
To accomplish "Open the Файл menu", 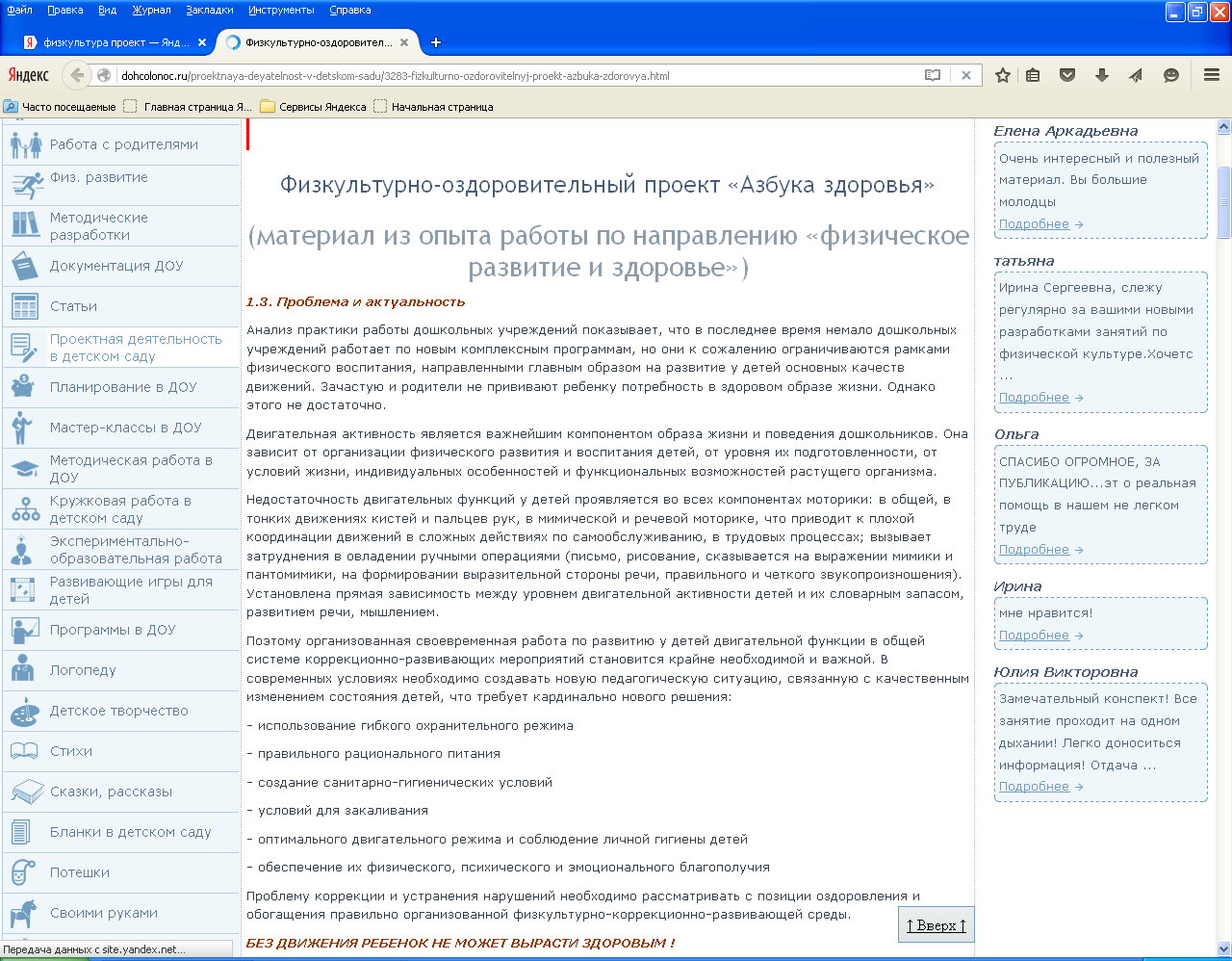I will tap(19, 10).
